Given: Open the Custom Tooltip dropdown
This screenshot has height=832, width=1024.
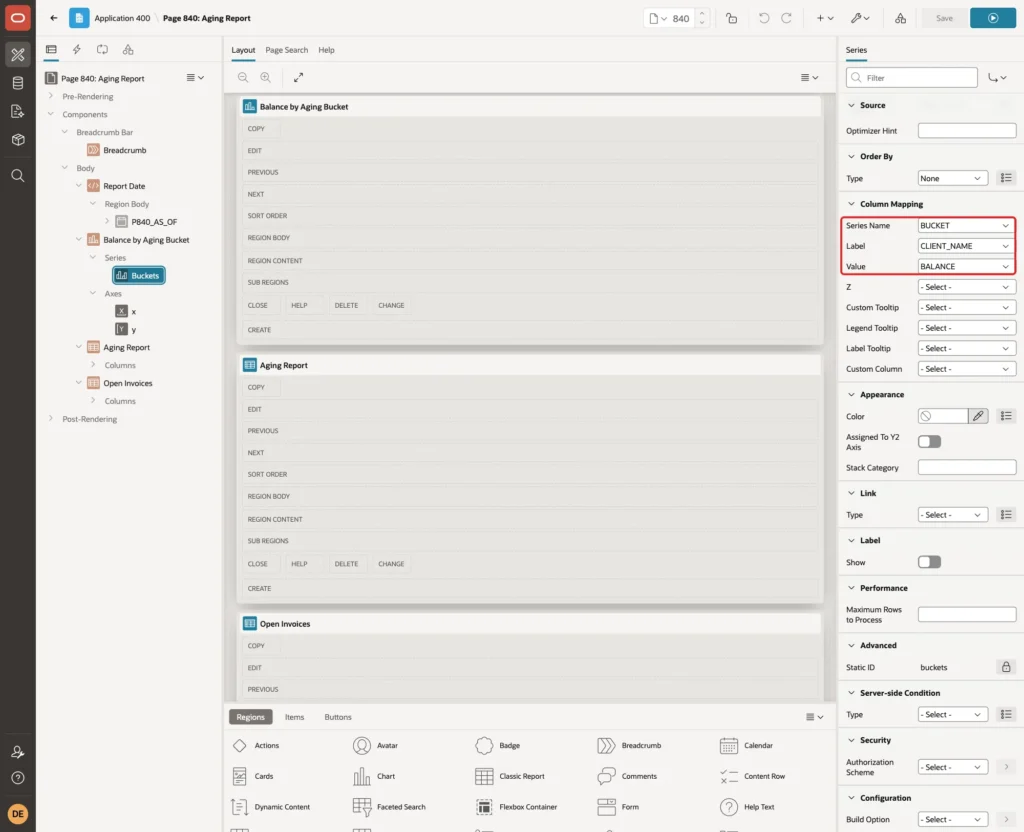Looking at the screenshot, I should [x=967, y=308].
